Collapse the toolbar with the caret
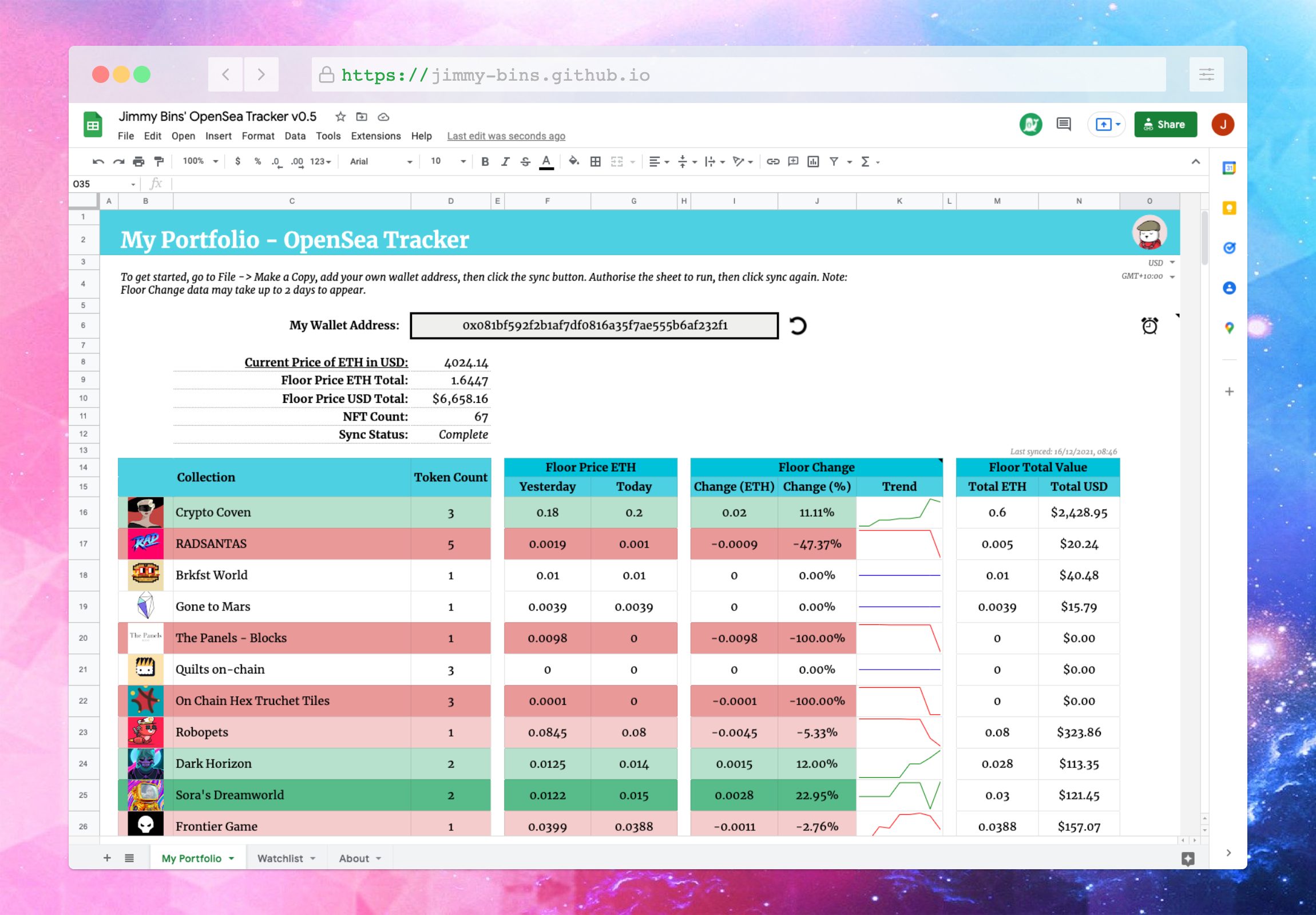Viewport: 1316px width, 915px height. click(1196, 162)
